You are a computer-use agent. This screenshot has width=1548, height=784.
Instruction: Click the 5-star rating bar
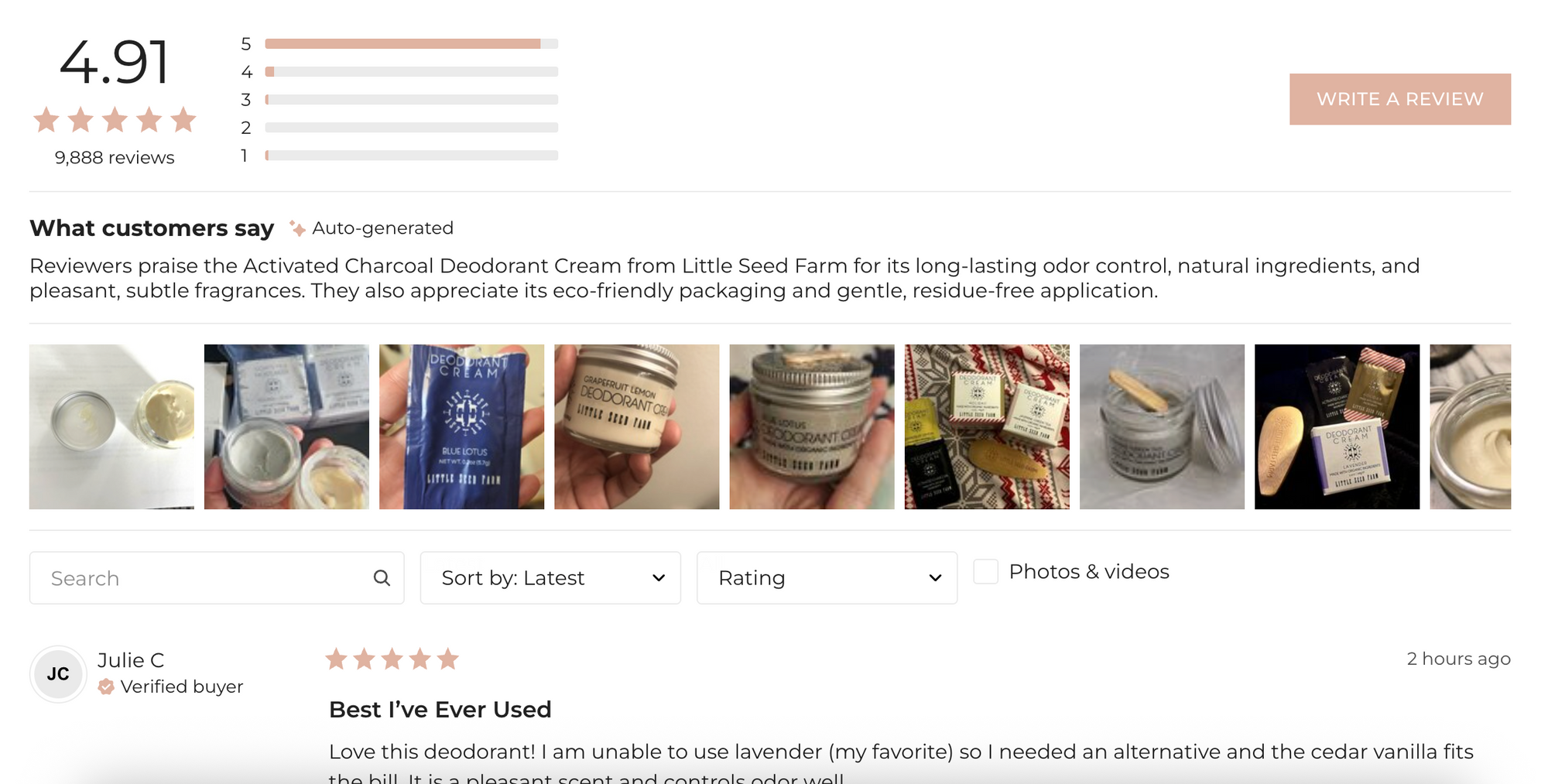point(410,43)
